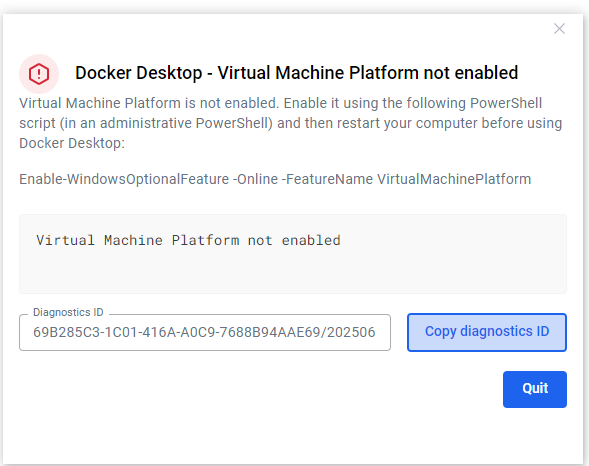
Task: Copy the diagnostics ID
Action: (487, 332)
